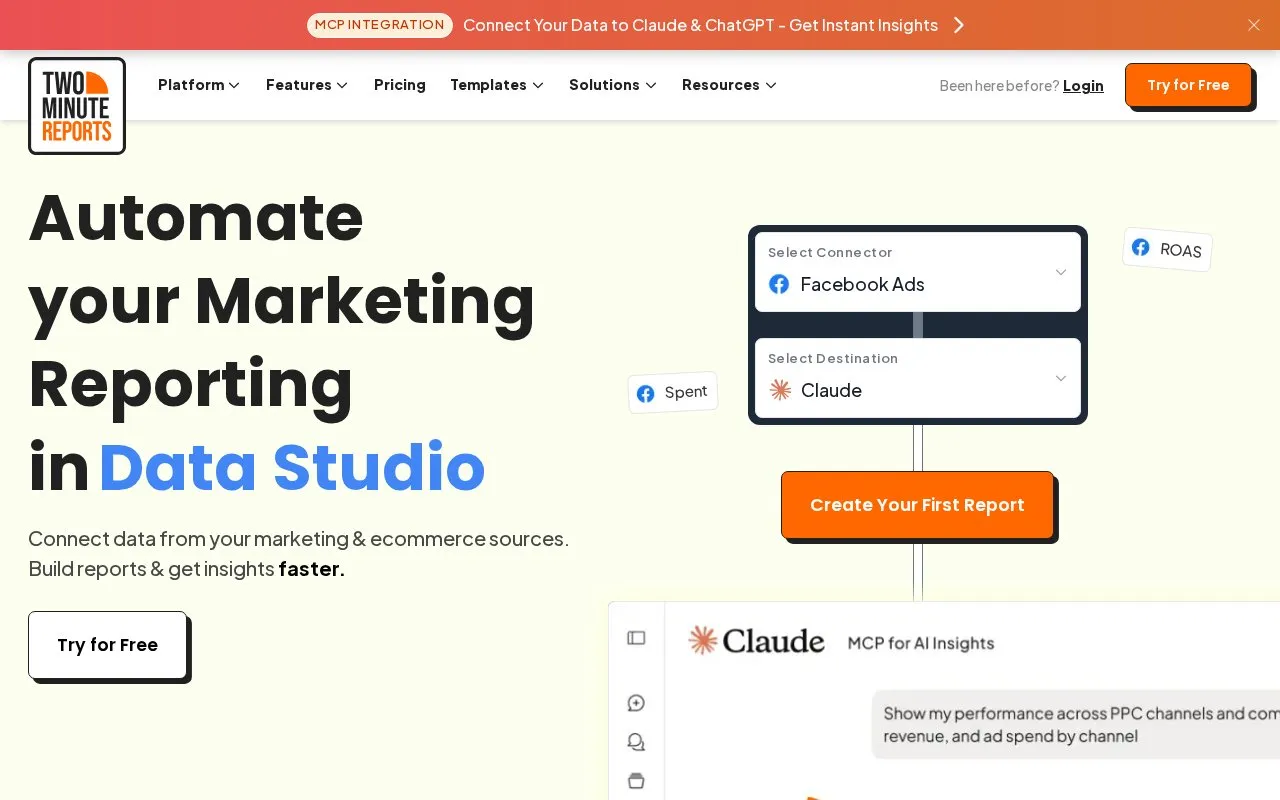Viewport: 1280px width, 800px height.
Task: Click the projects box icon in Claude preview
Action: 636,781
